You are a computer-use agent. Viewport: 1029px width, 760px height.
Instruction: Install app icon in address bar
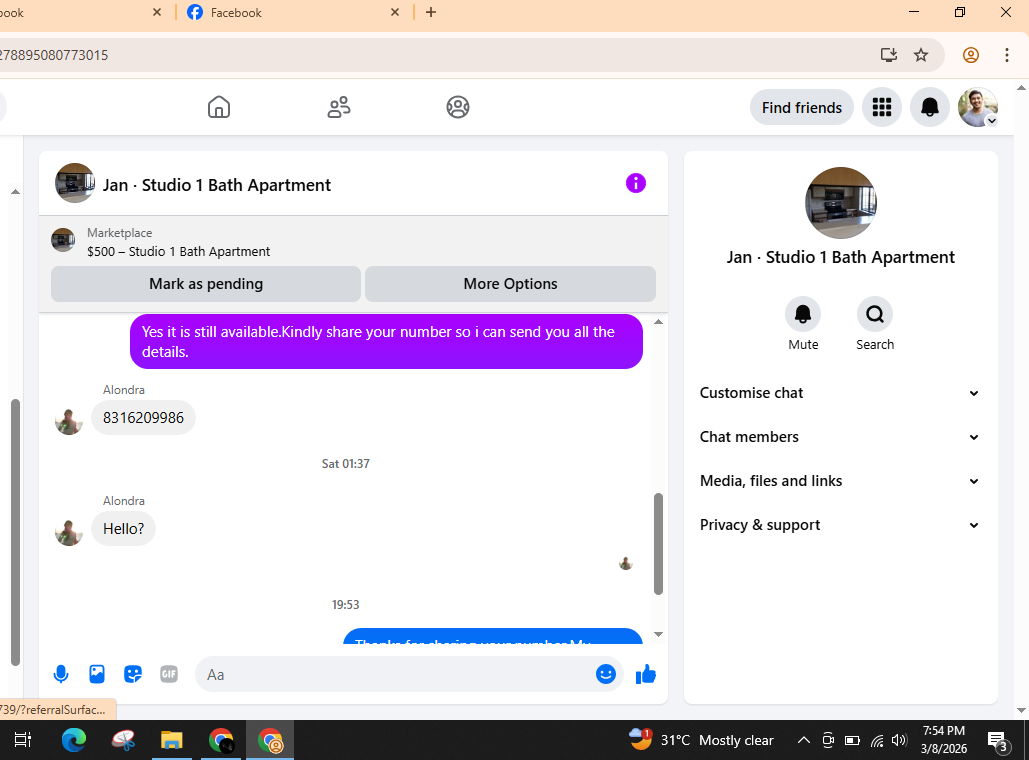(x=889, y=55)
